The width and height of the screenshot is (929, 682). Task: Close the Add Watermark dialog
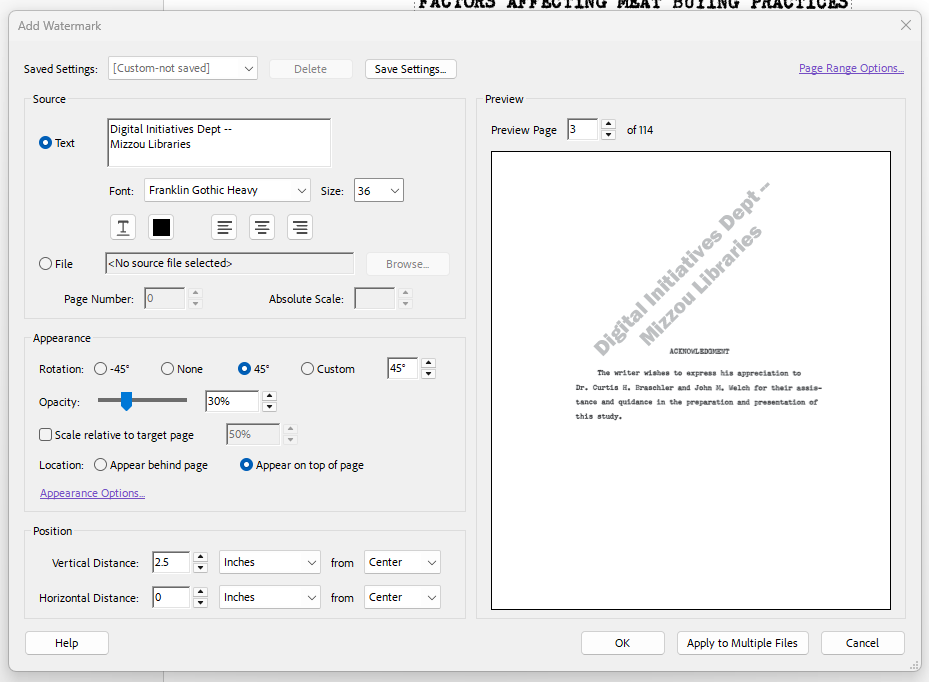click(x=906, y=25)
